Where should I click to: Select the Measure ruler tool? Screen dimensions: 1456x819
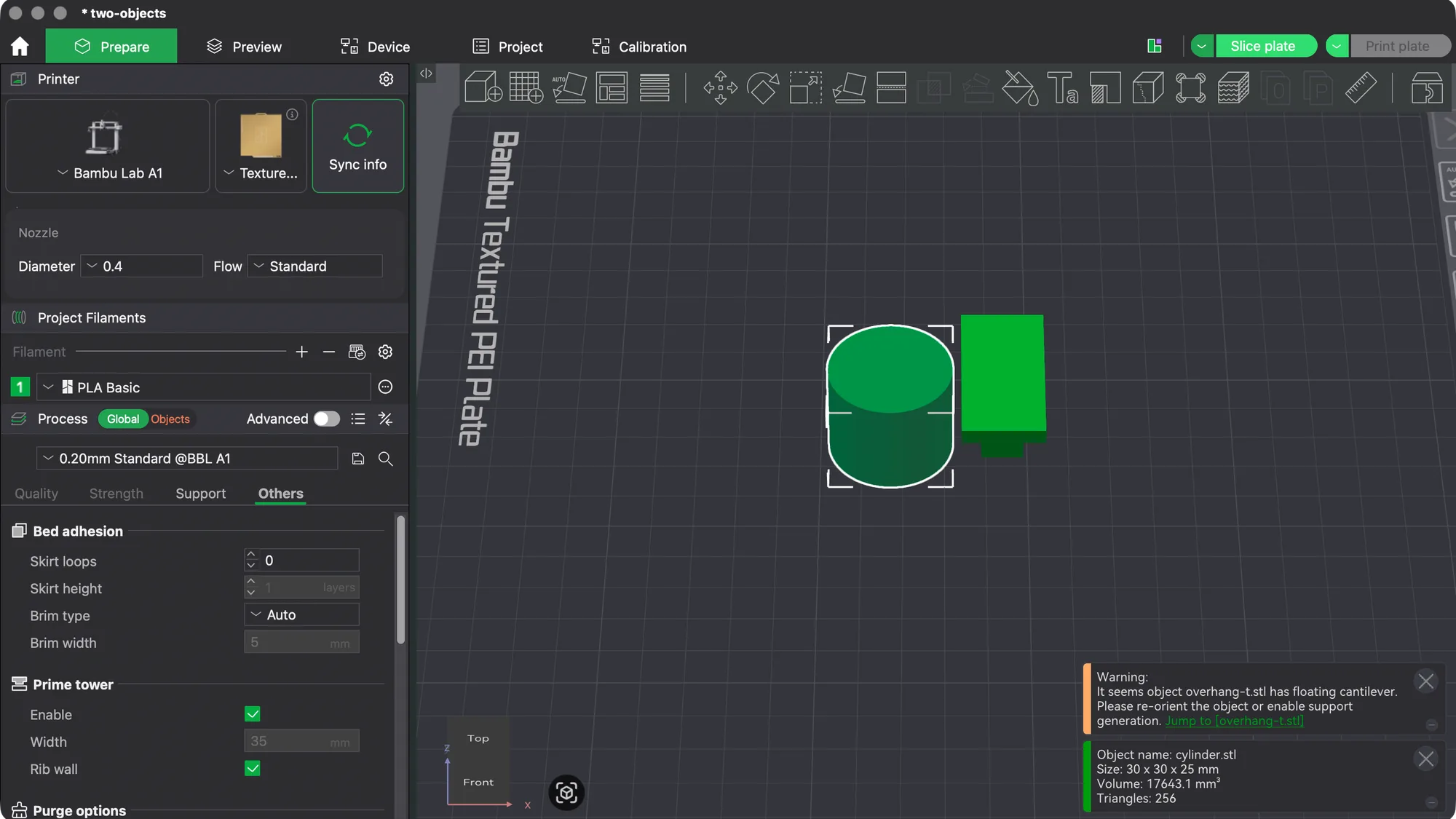tap(1361, 87)
